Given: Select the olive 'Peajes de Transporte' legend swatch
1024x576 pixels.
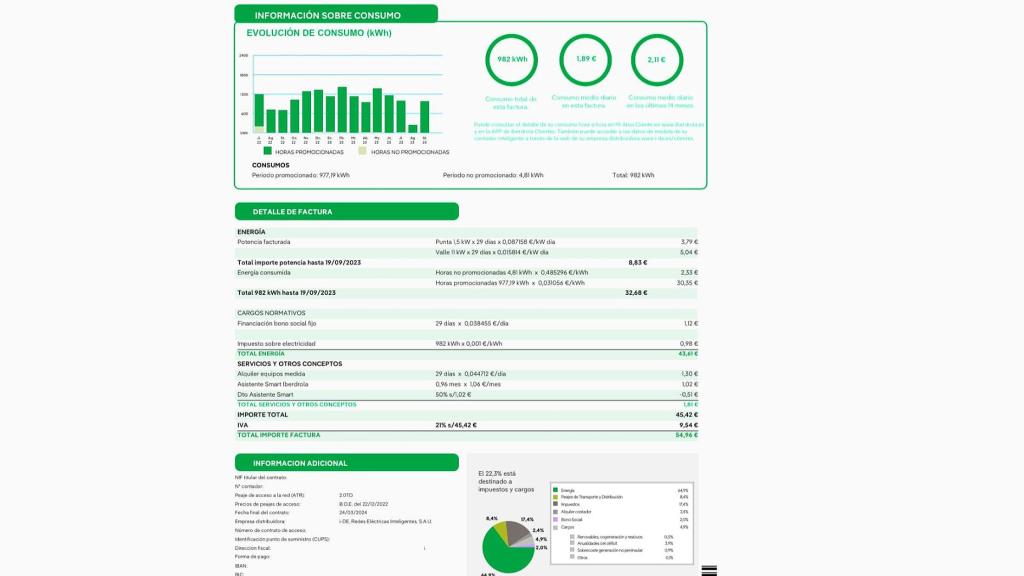Looking at the screenshot, I should point(556,497).
